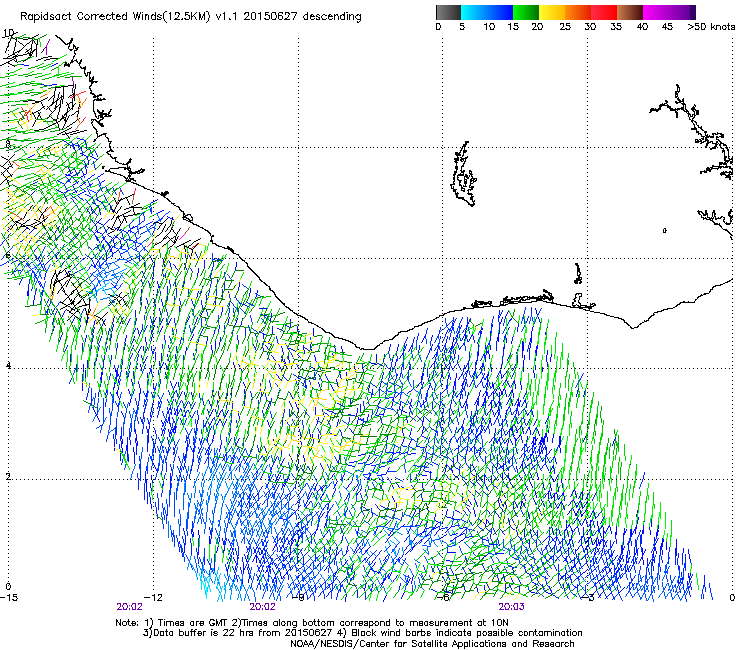
Task: Click the '20' legend scale label
Action: tap(537, 27)
